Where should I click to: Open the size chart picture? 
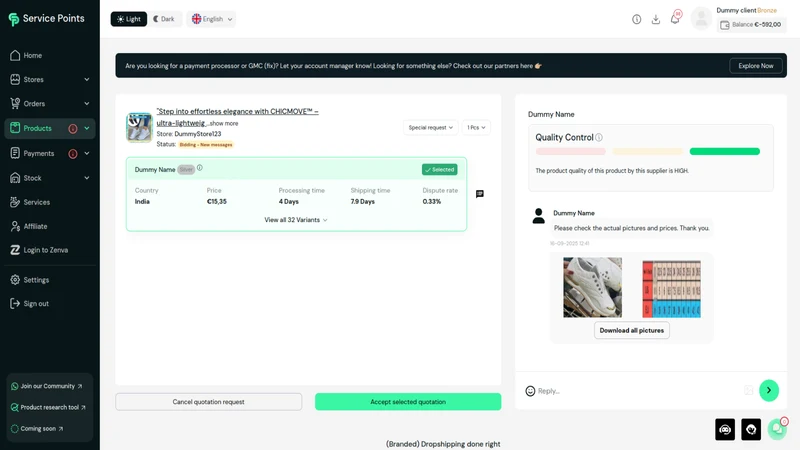[671, 289]
